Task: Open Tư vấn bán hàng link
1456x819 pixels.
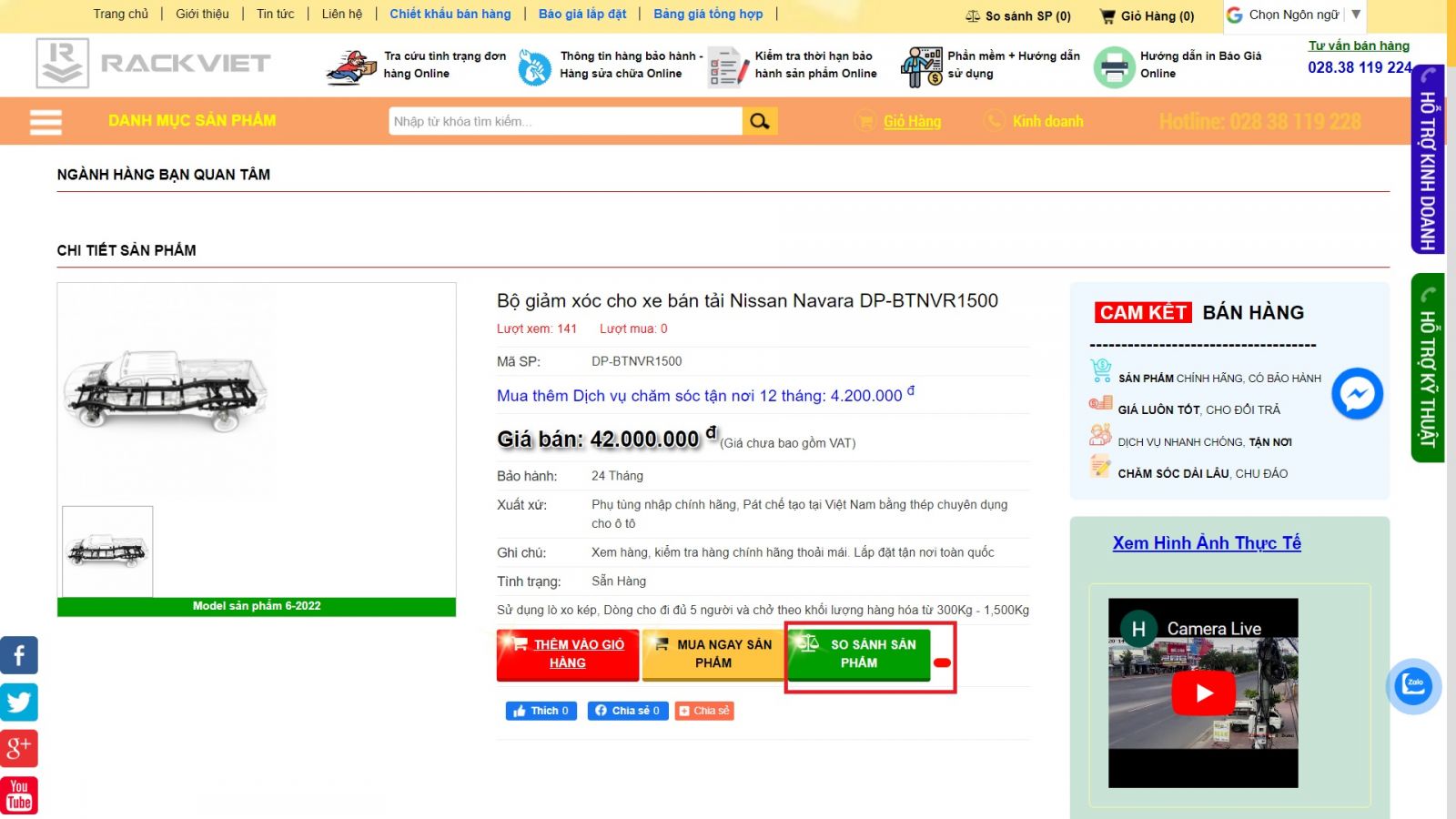Action: 1359,45
